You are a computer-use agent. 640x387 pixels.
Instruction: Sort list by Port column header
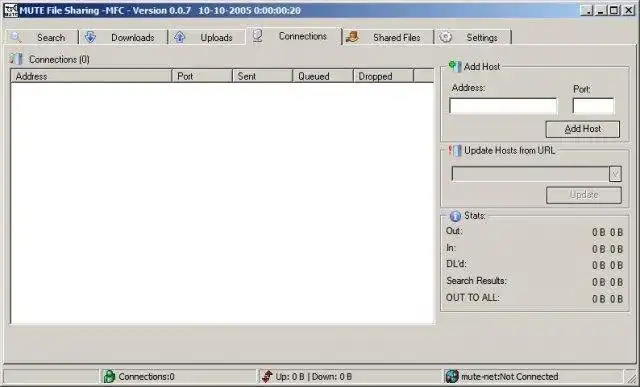coord(202,76)
